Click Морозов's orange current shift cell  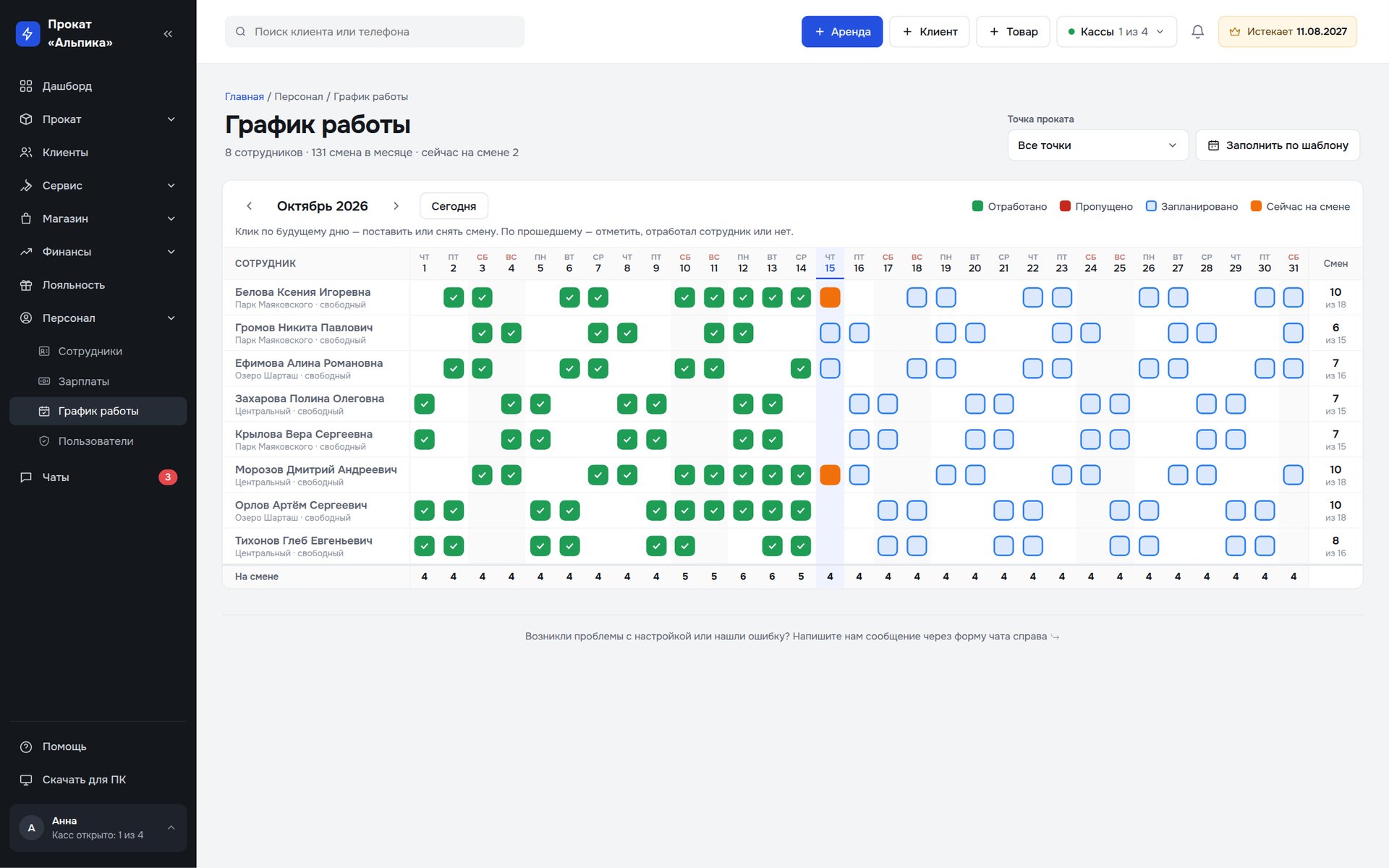click(x=830, y=475)
